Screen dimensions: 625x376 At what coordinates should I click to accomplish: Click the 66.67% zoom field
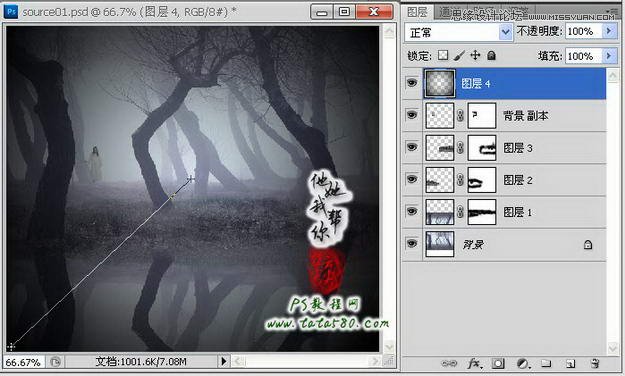click(24, 362)
